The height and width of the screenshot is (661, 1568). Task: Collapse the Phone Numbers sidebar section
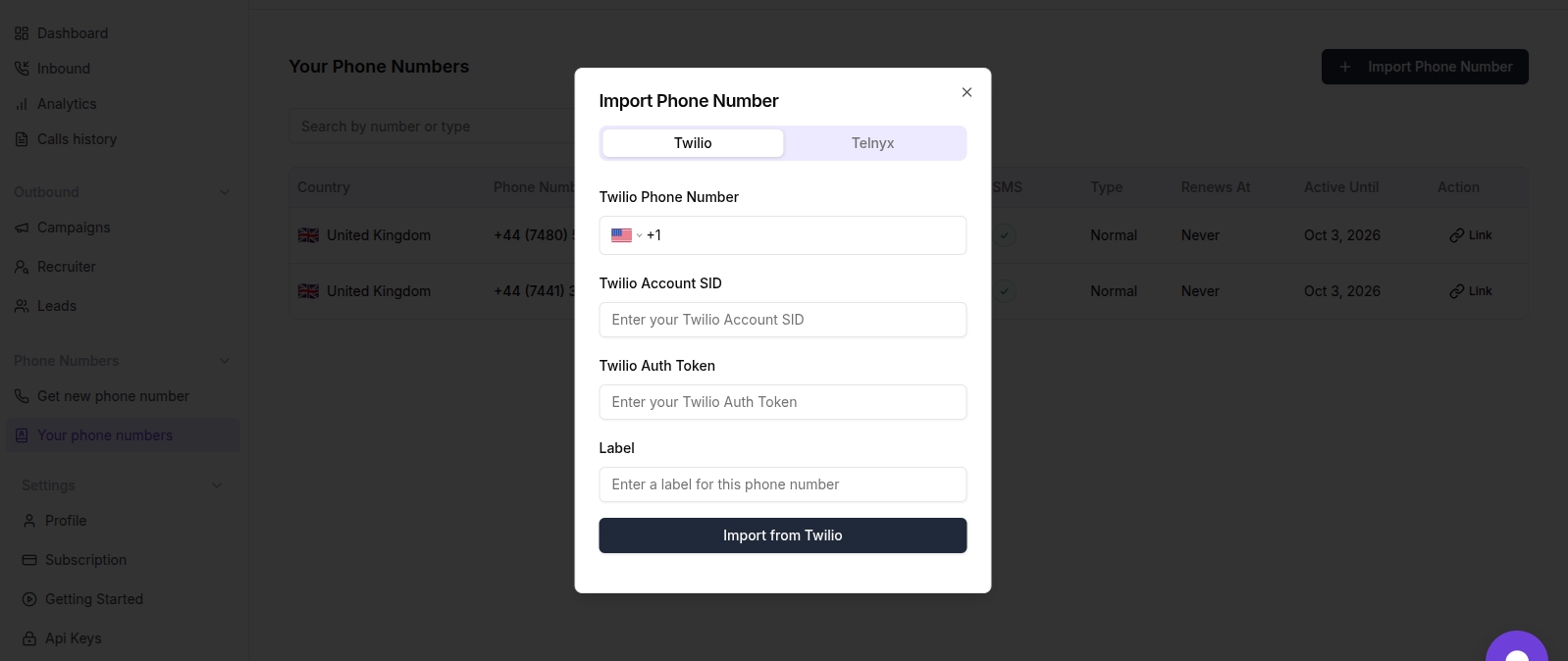pyautogui.click(x=225, y=361)
